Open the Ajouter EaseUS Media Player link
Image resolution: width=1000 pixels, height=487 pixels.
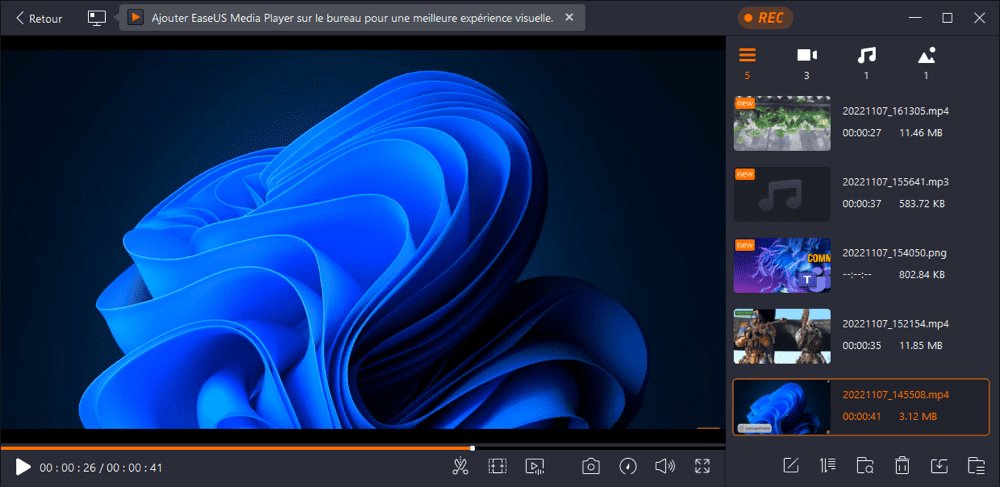352,18
